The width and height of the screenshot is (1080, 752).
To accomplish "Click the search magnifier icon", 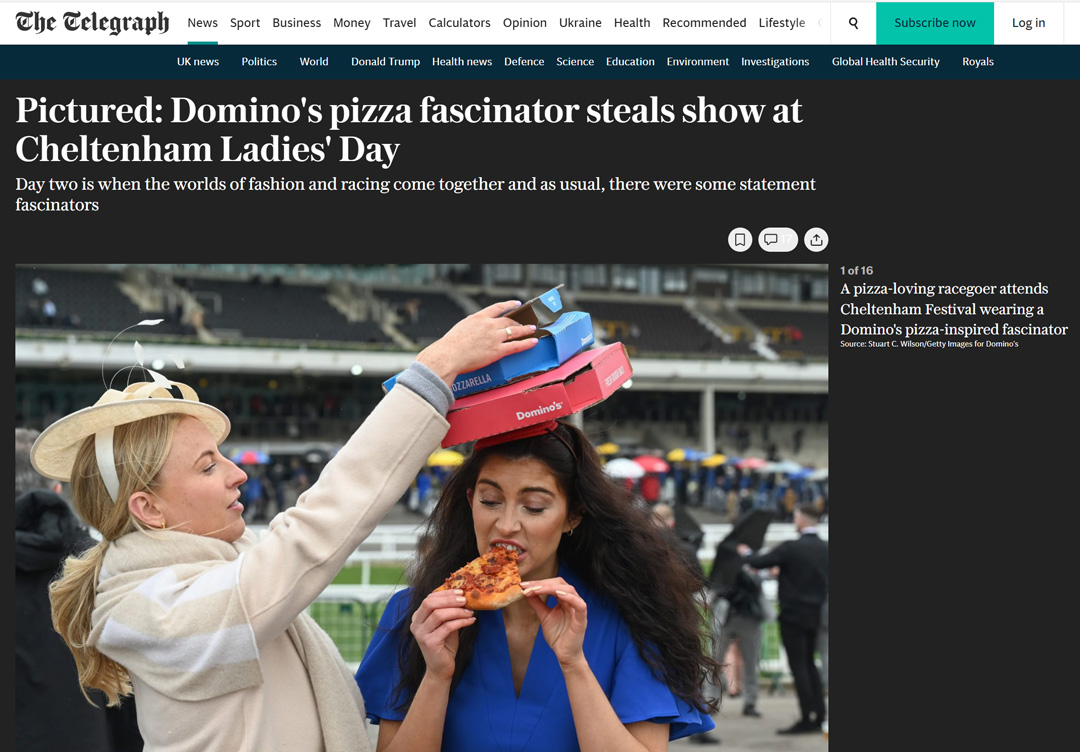I will [853, 23].
